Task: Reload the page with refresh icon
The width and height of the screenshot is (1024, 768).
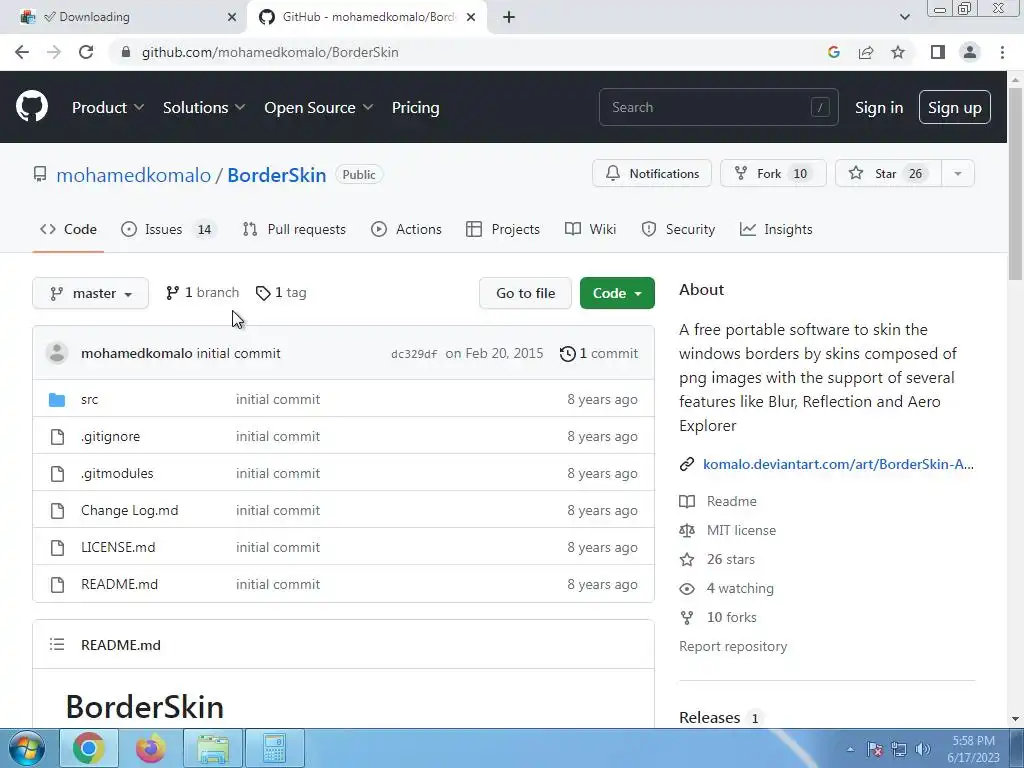Action: pos(86,52)
